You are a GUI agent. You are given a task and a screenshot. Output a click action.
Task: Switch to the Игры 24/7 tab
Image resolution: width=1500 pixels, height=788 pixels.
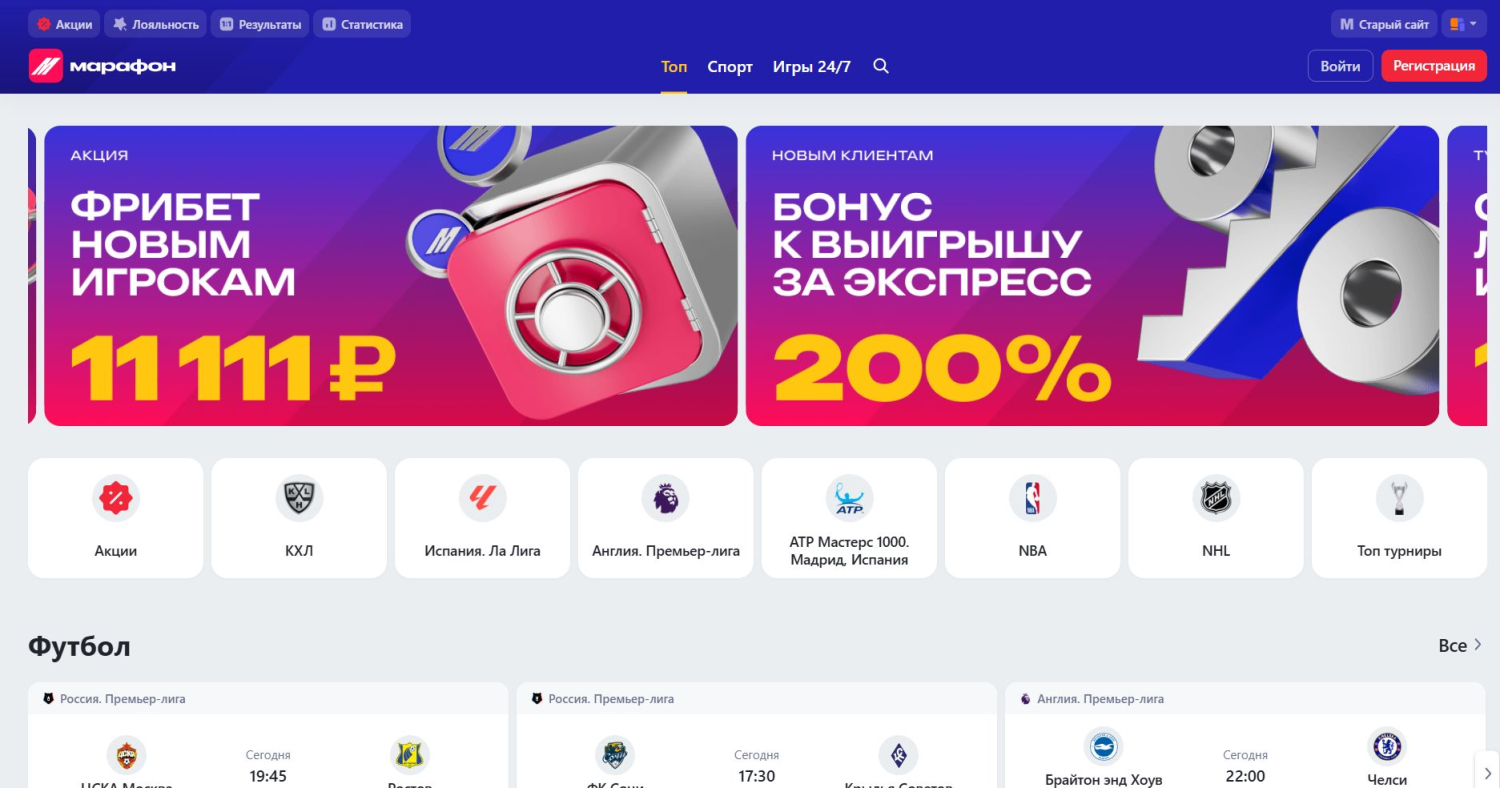[x=812, y=66]
